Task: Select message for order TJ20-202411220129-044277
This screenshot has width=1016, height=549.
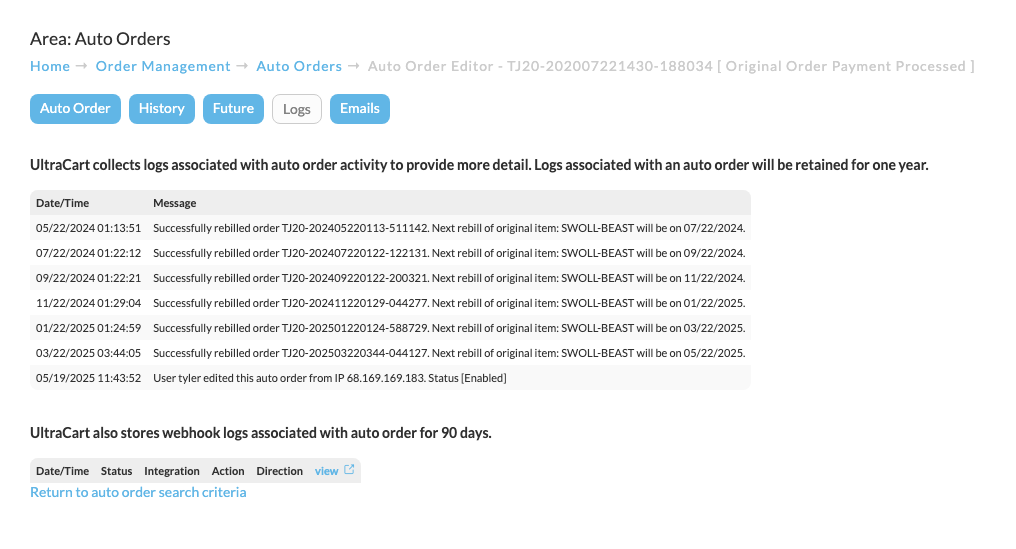Action: (449, 303)
